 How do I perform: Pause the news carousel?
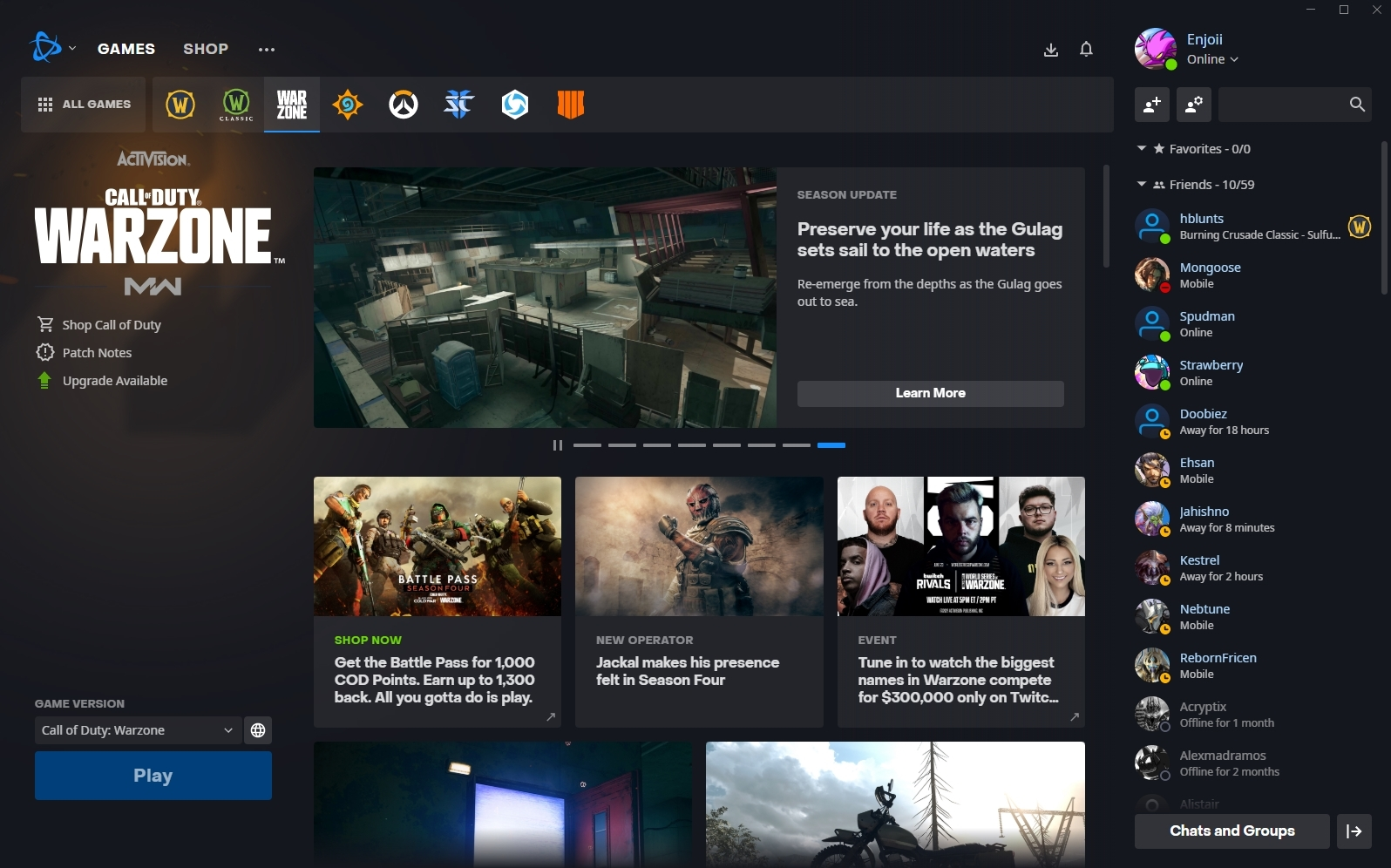558,445
